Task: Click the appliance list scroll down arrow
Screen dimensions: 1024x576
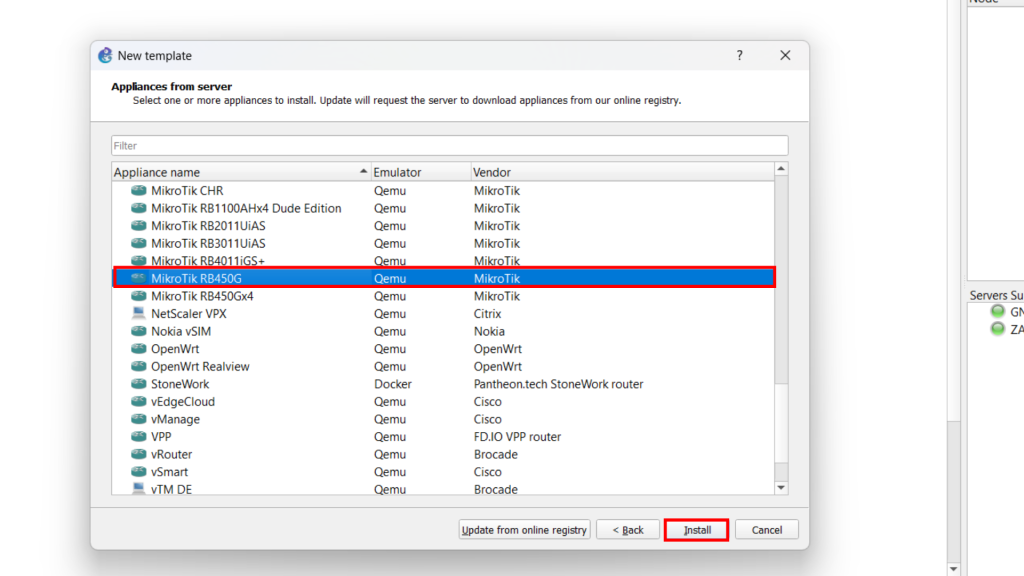Action: [782, 488]
